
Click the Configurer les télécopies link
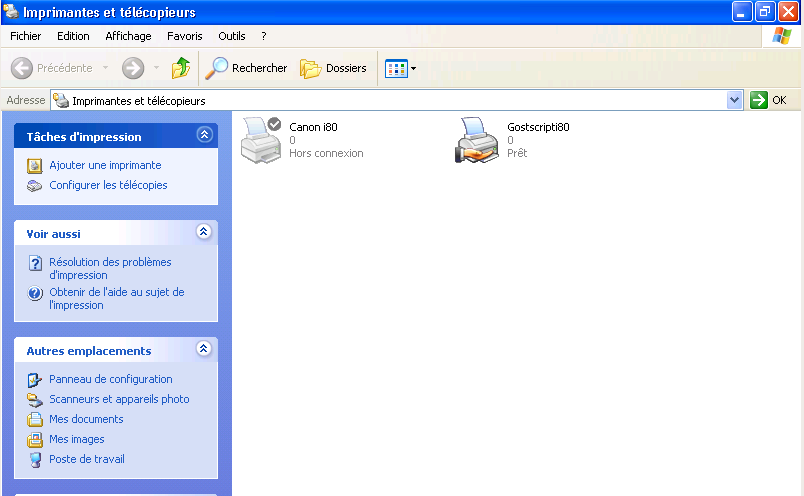click(108, 185)
